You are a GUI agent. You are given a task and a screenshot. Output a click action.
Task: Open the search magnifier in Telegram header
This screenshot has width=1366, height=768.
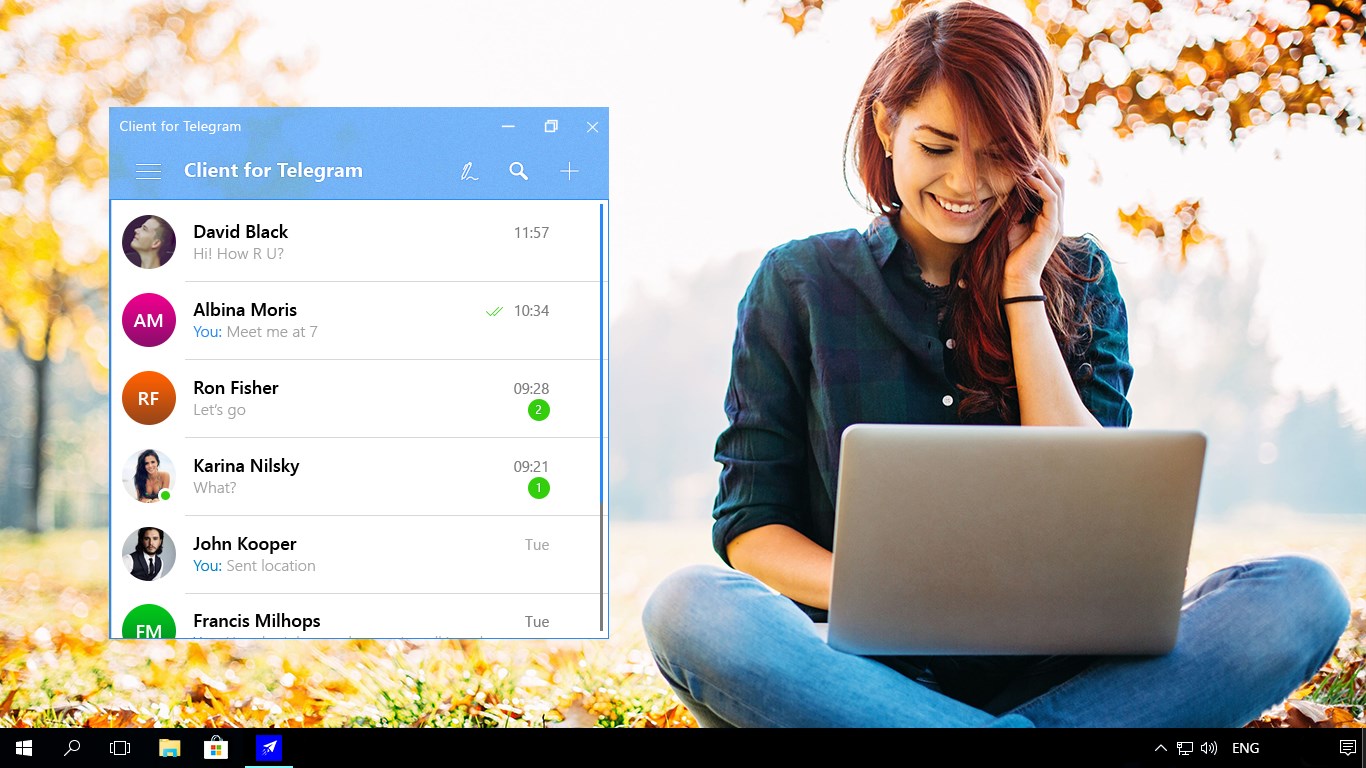pyautogui.click(x=518, y=171)
